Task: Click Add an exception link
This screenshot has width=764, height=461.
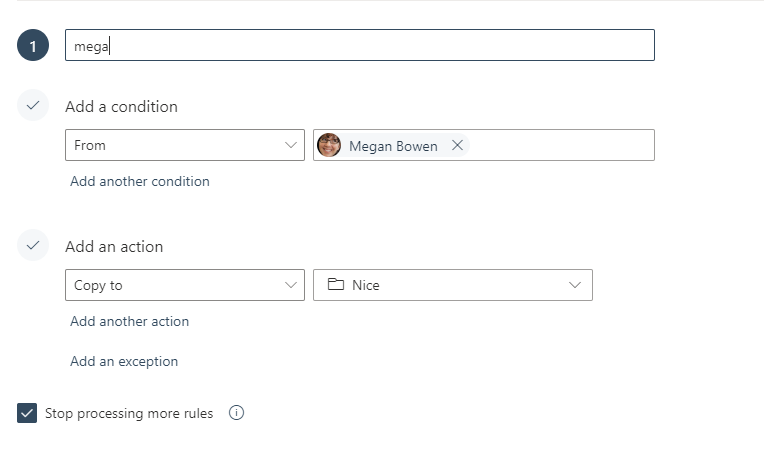Action: point(124,361)
